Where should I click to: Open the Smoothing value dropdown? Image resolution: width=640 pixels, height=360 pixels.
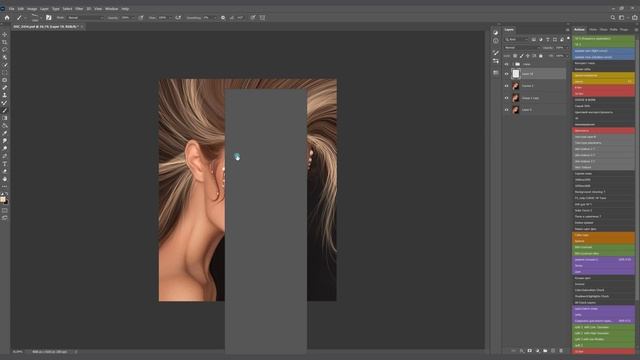point(215,18)
